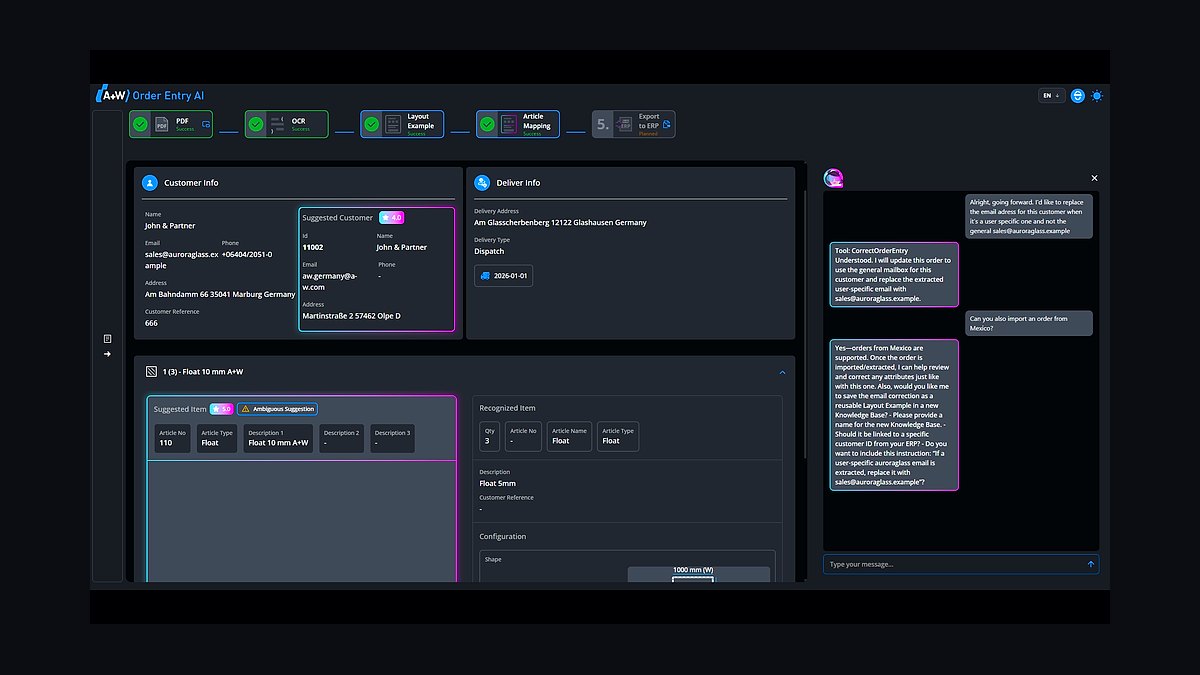Click the recognized Article No field
1200x675 pixels.
[523, 436]
